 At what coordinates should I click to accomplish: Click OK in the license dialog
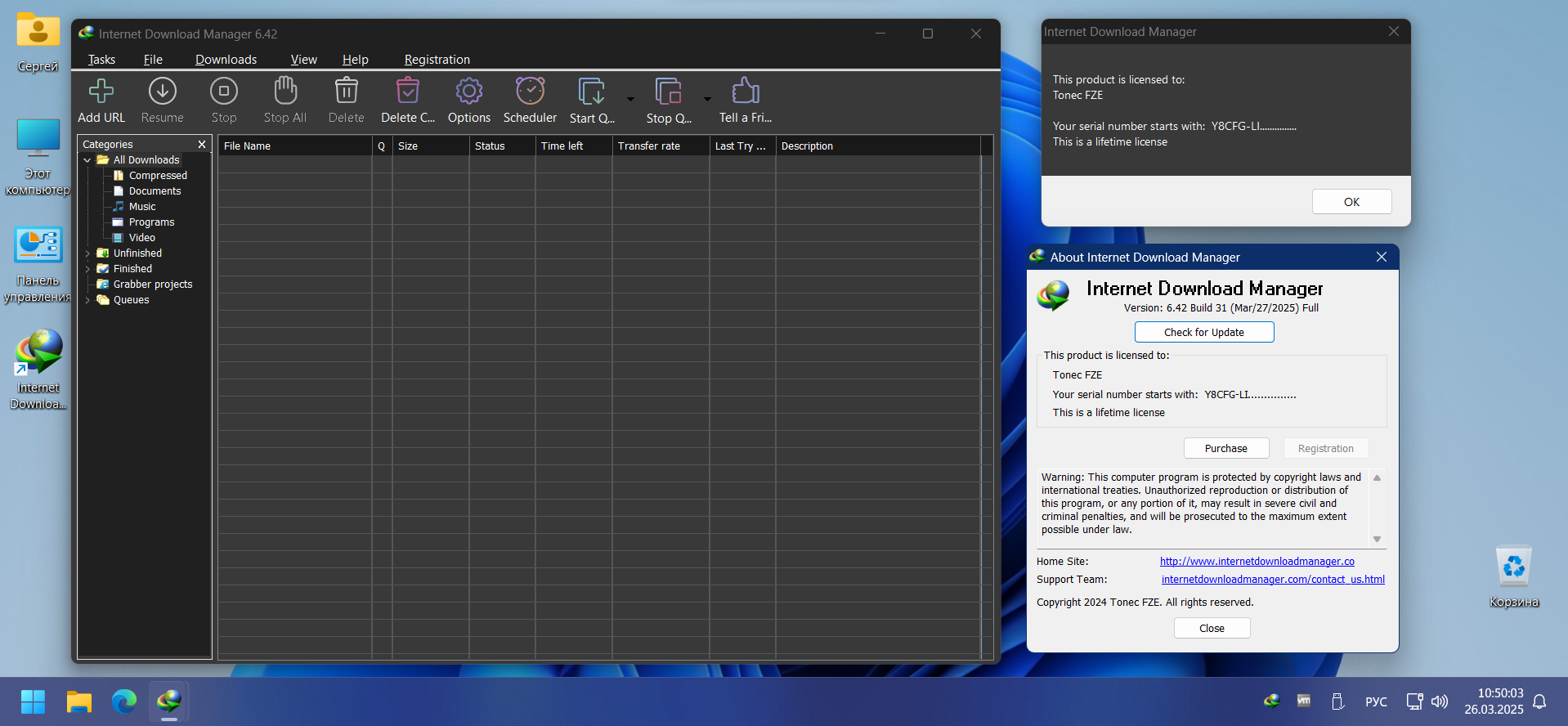click(x=1351, y=202)
